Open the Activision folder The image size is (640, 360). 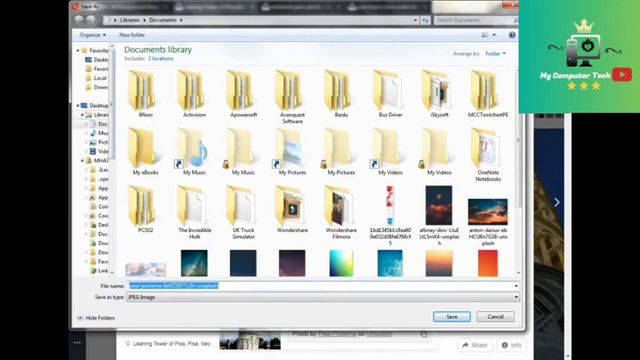click(x=194, y=94)
